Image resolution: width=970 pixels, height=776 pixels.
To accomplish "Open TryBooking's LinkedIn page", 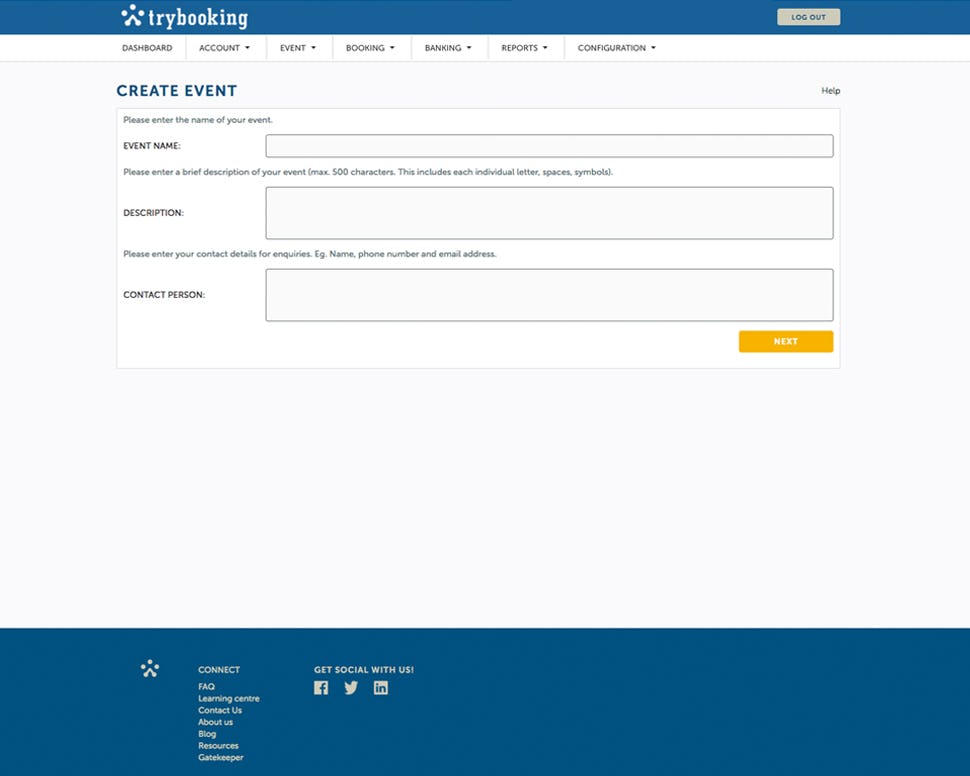I will (x=380, y=687).
